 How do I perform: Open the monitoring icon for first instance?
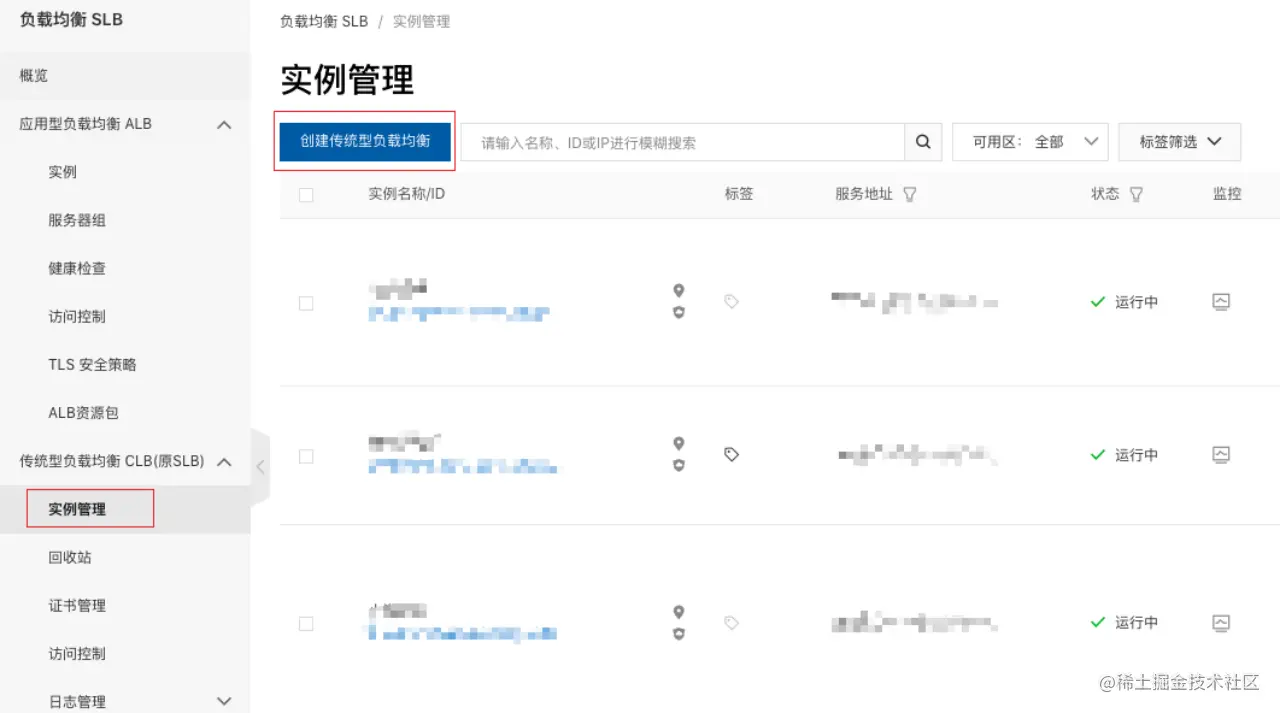coord(1220,301)
